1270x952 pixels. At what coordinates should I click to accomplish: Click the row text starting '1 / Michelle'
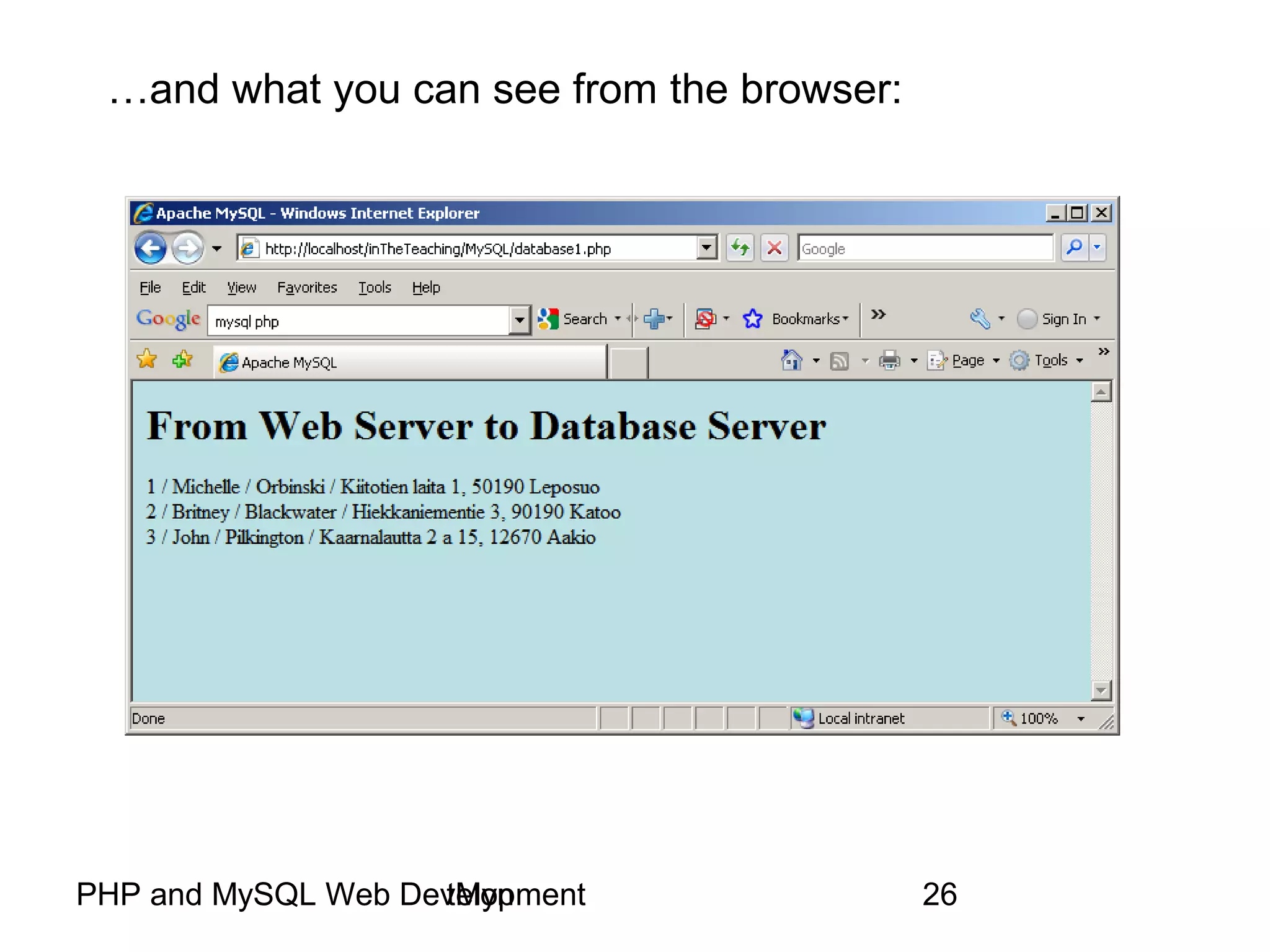click(373, 487)
